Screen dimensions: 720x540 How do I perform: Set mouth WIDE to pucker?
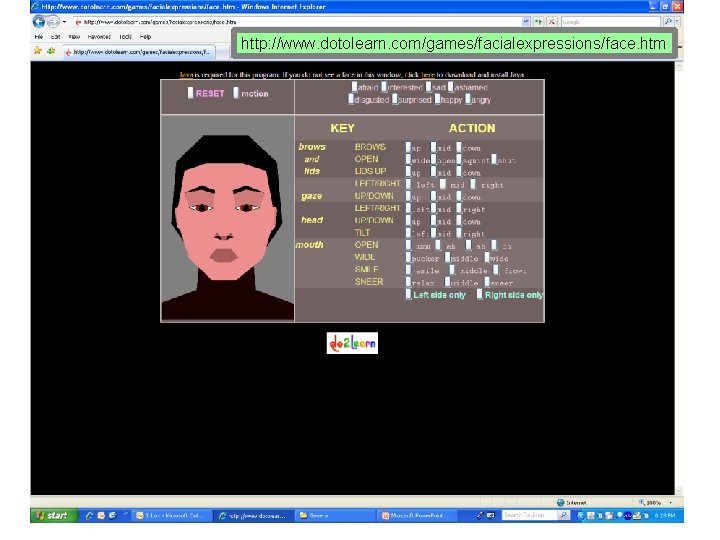coord(408,258)
